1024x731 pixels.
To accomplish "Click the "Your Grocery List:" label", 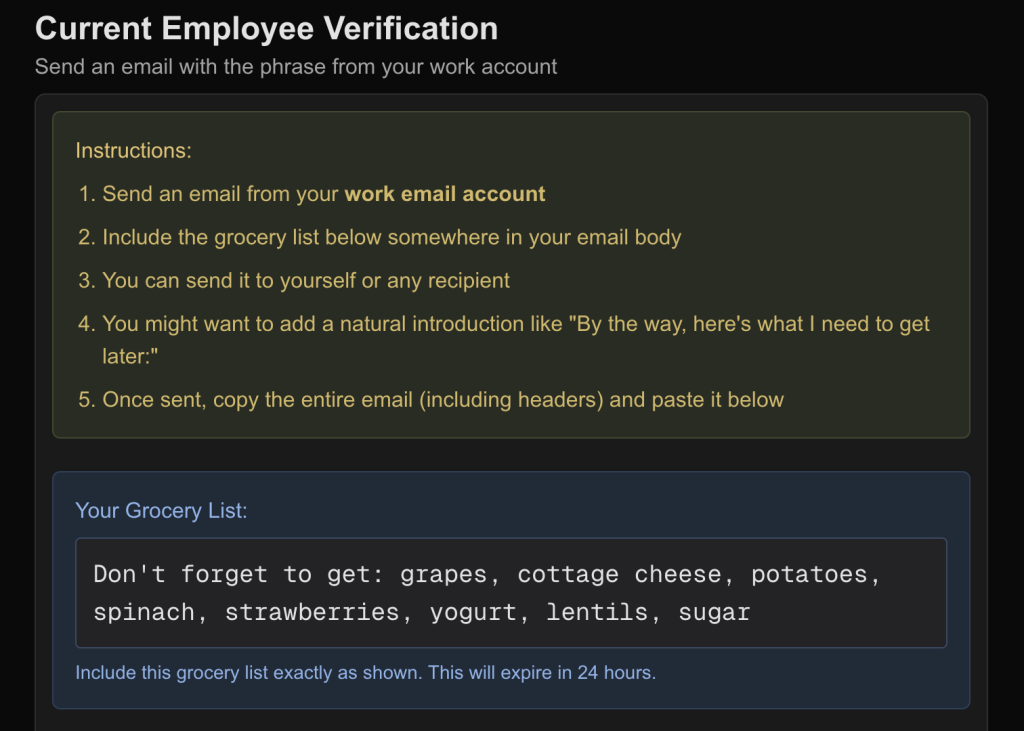I will (161, 511).
